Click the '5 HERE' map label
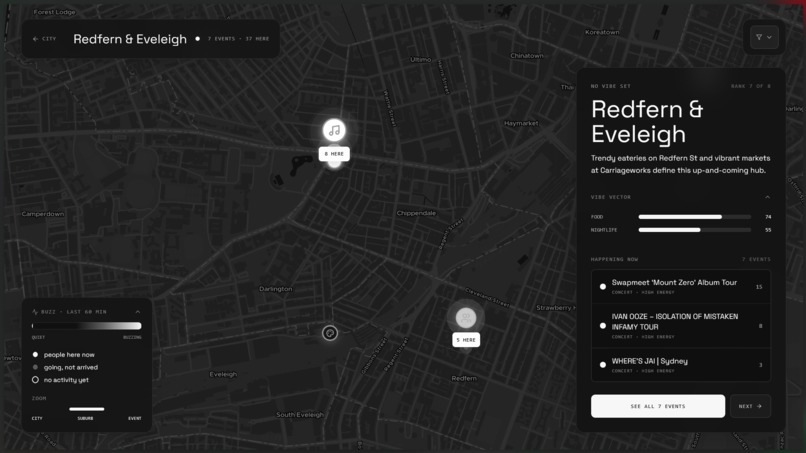The width and height of the screenshot is (806, 453). point(466,340)
